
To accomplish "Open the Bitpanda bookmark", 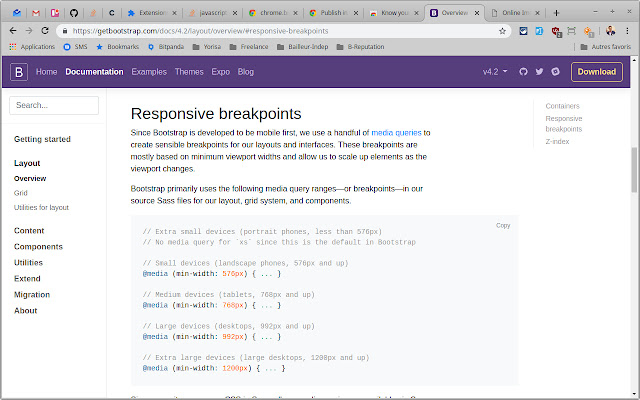I will tap(166, 47).
